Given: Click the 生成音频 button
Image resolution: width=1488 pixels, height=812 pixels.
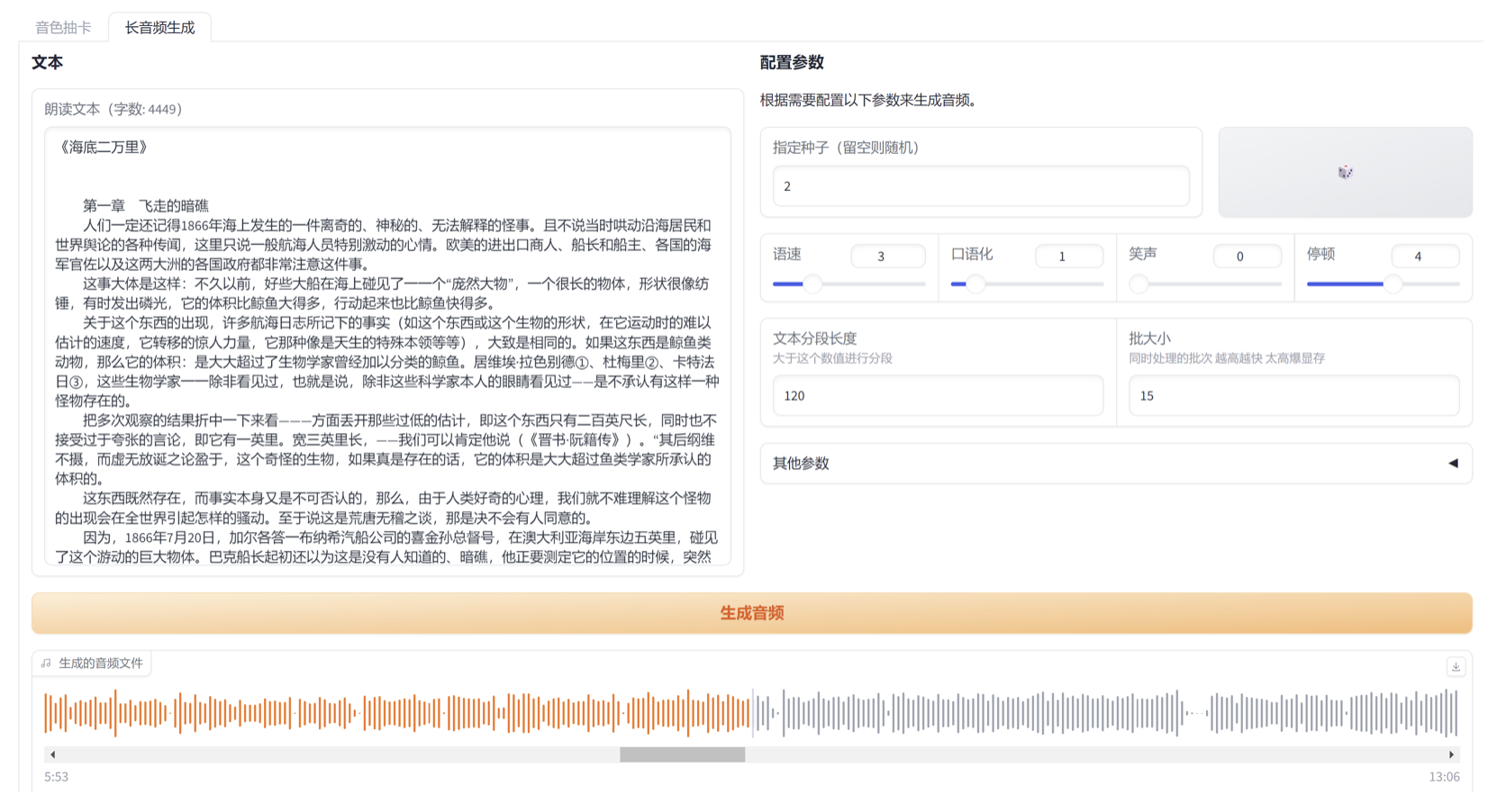Looking at the screenshot, I should [x=752, y=613].
